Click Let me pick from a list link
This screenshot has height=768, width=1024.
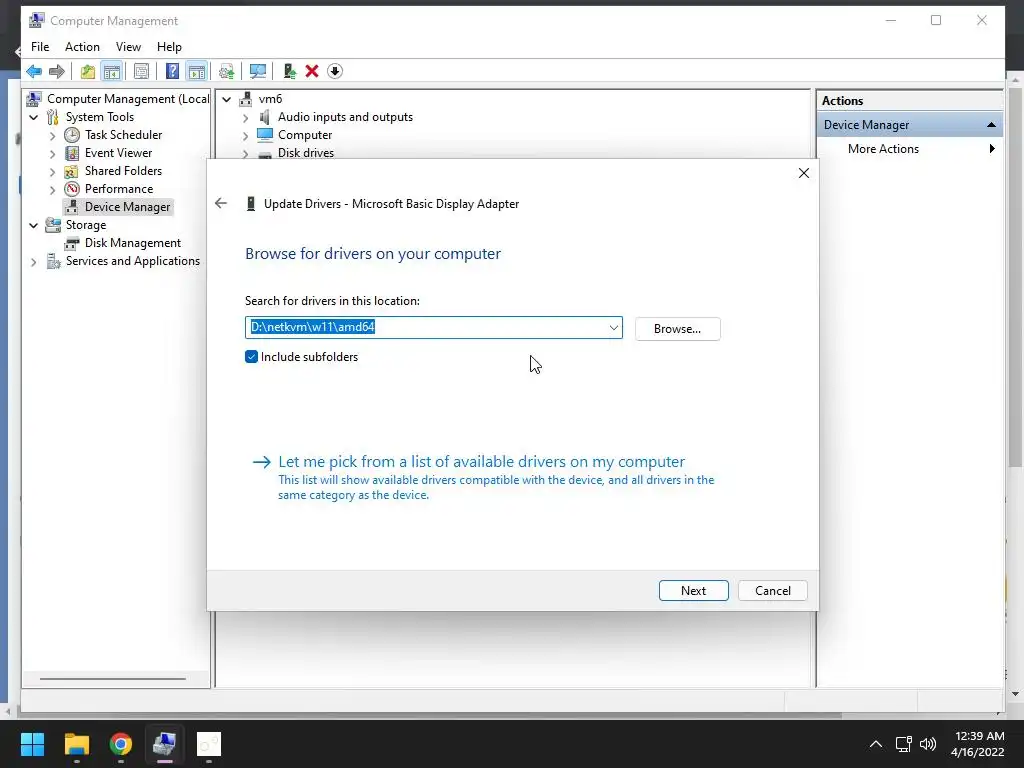[x=481, y=462]
